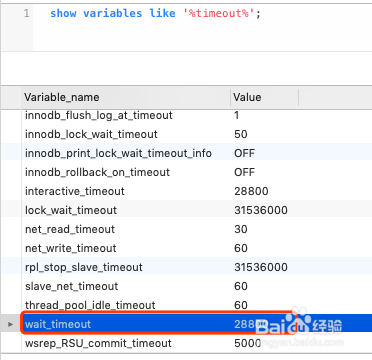
Task: Click value 60 of net_write_timeout
Action: 241,248
